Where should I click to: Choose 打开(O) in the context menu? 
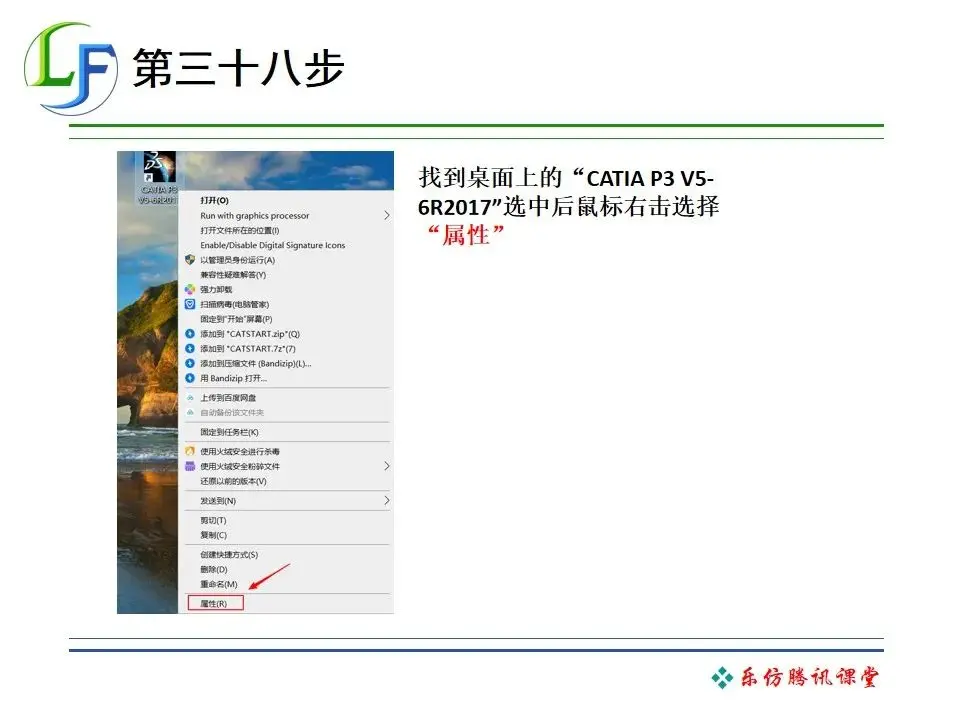click(214, 200)
